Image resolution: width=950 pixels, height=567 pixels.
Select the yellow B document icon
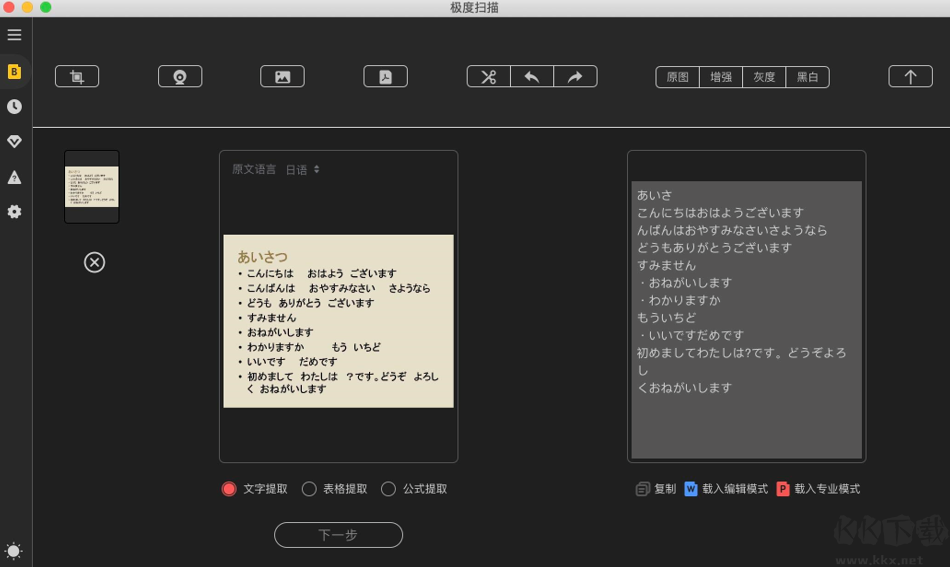coord(15,71)
